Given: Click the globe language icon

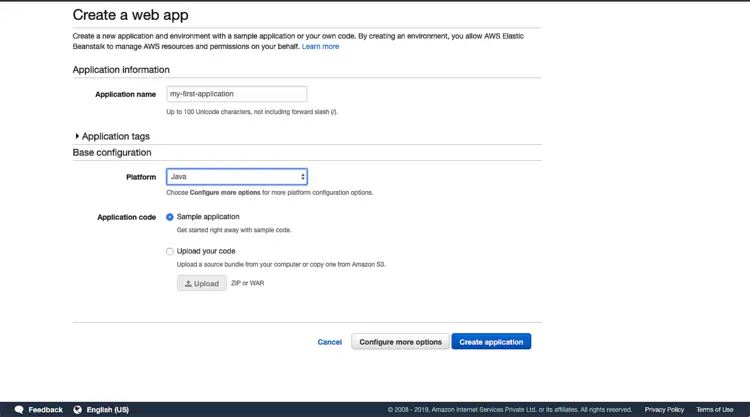Looking at the screenshot, I should (78, 409).
